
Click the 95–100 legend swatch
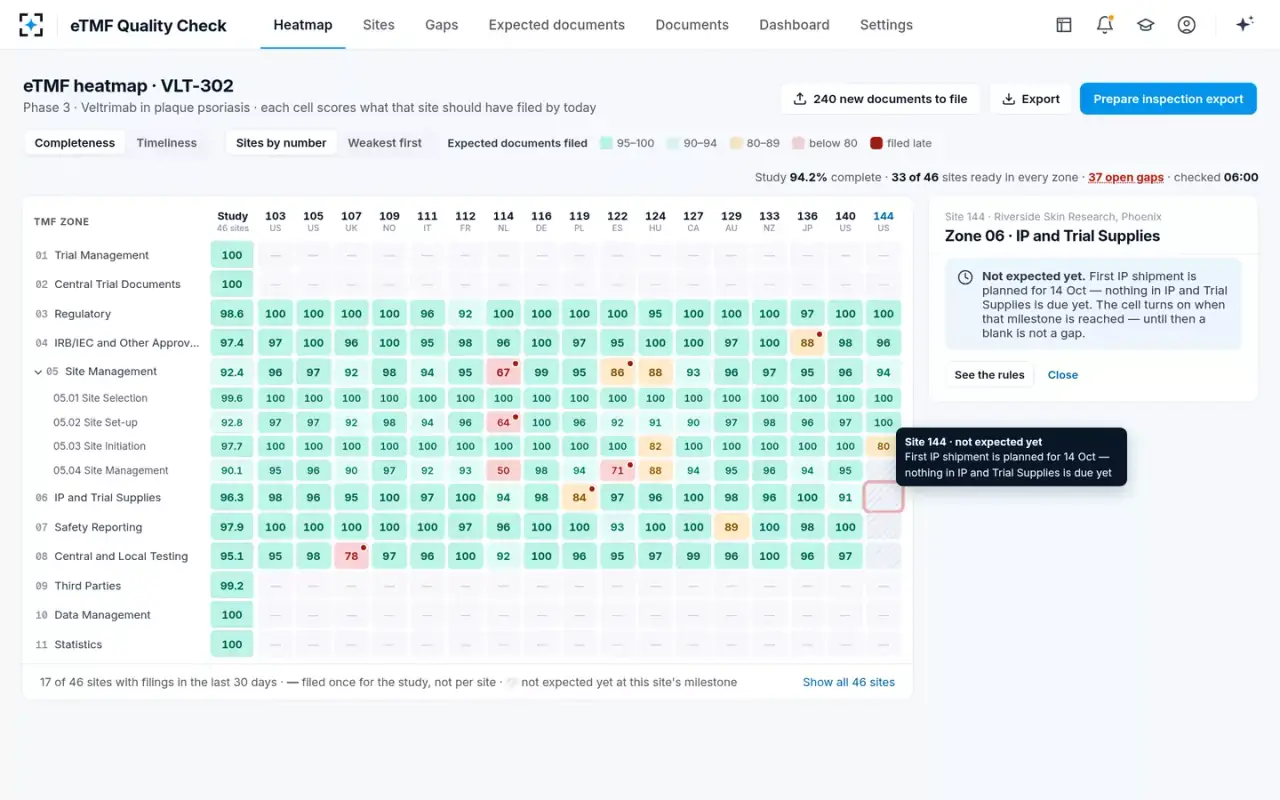coord(606,143)
